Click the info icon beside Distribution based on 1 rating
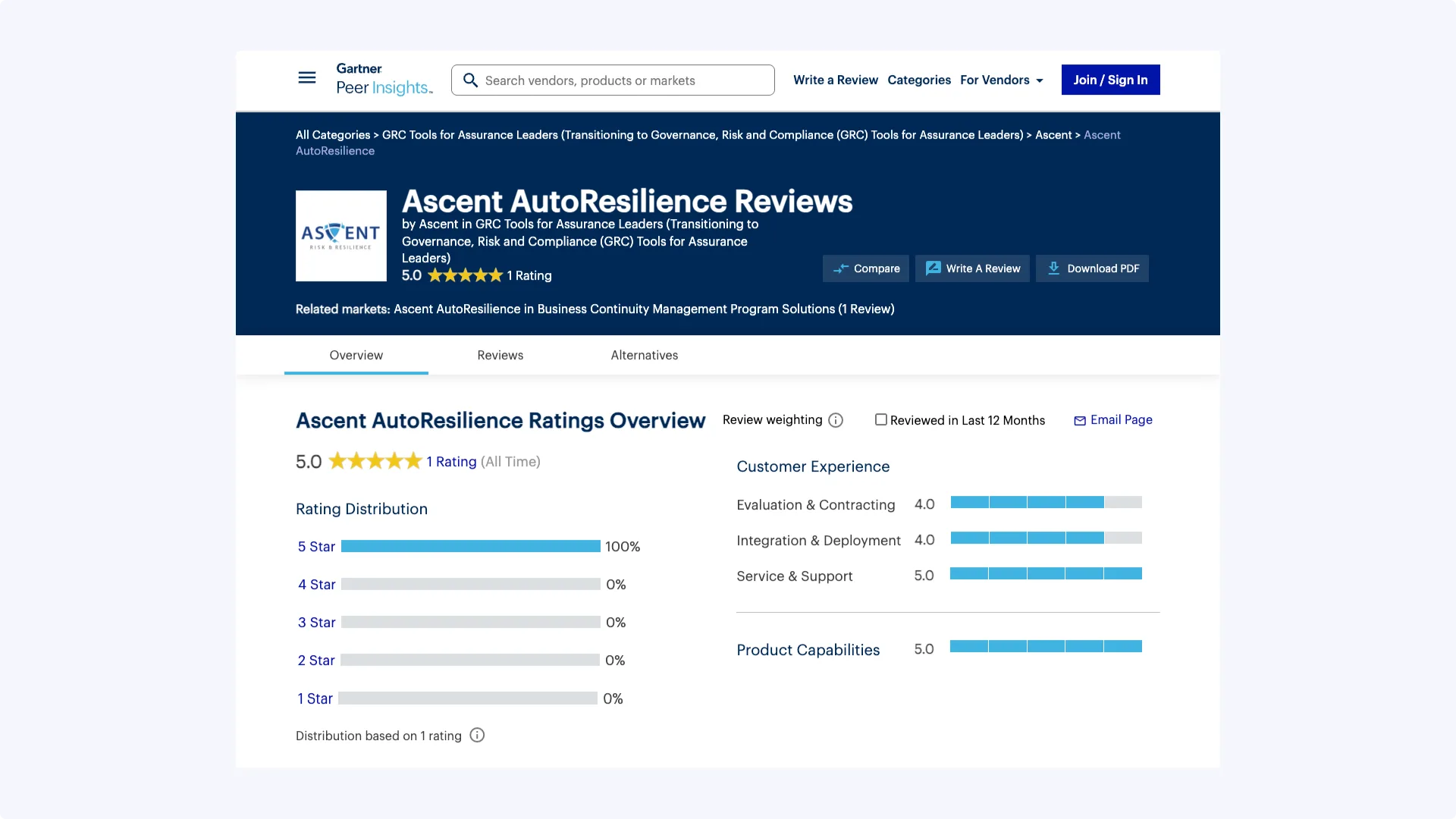 (477, 736)
